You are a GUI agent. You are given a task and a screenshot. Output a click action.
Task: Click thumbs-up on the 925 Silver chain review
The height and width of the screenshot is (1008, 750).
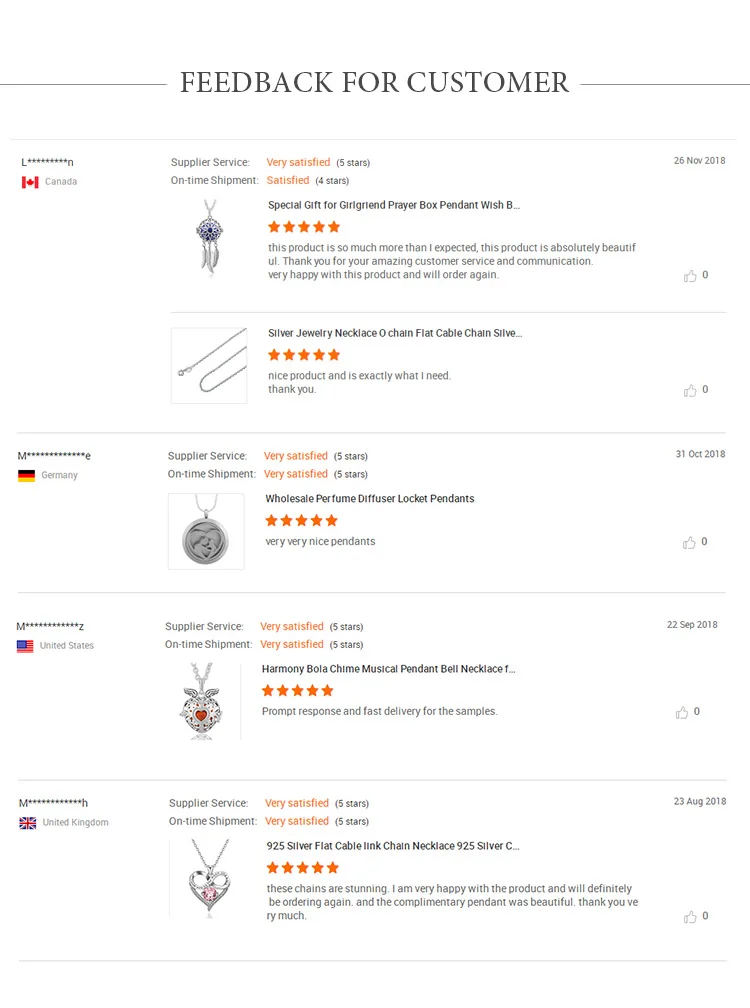pos(690,917)
